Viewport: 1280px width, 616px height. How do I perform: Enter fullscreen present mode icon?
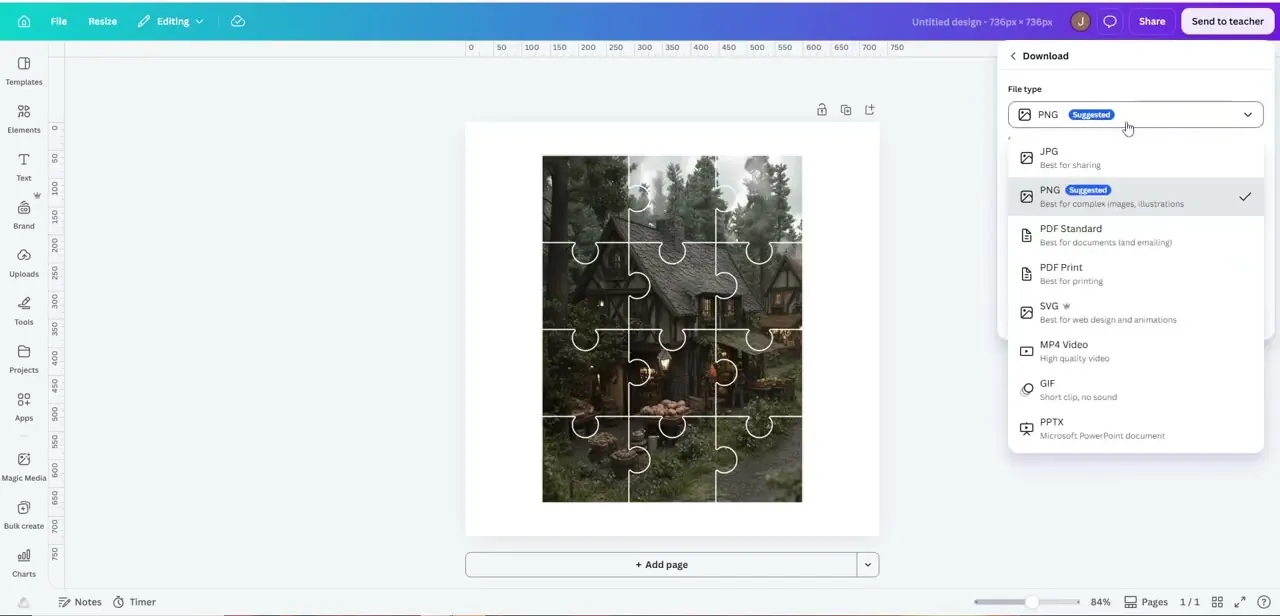pos(1241,602)
